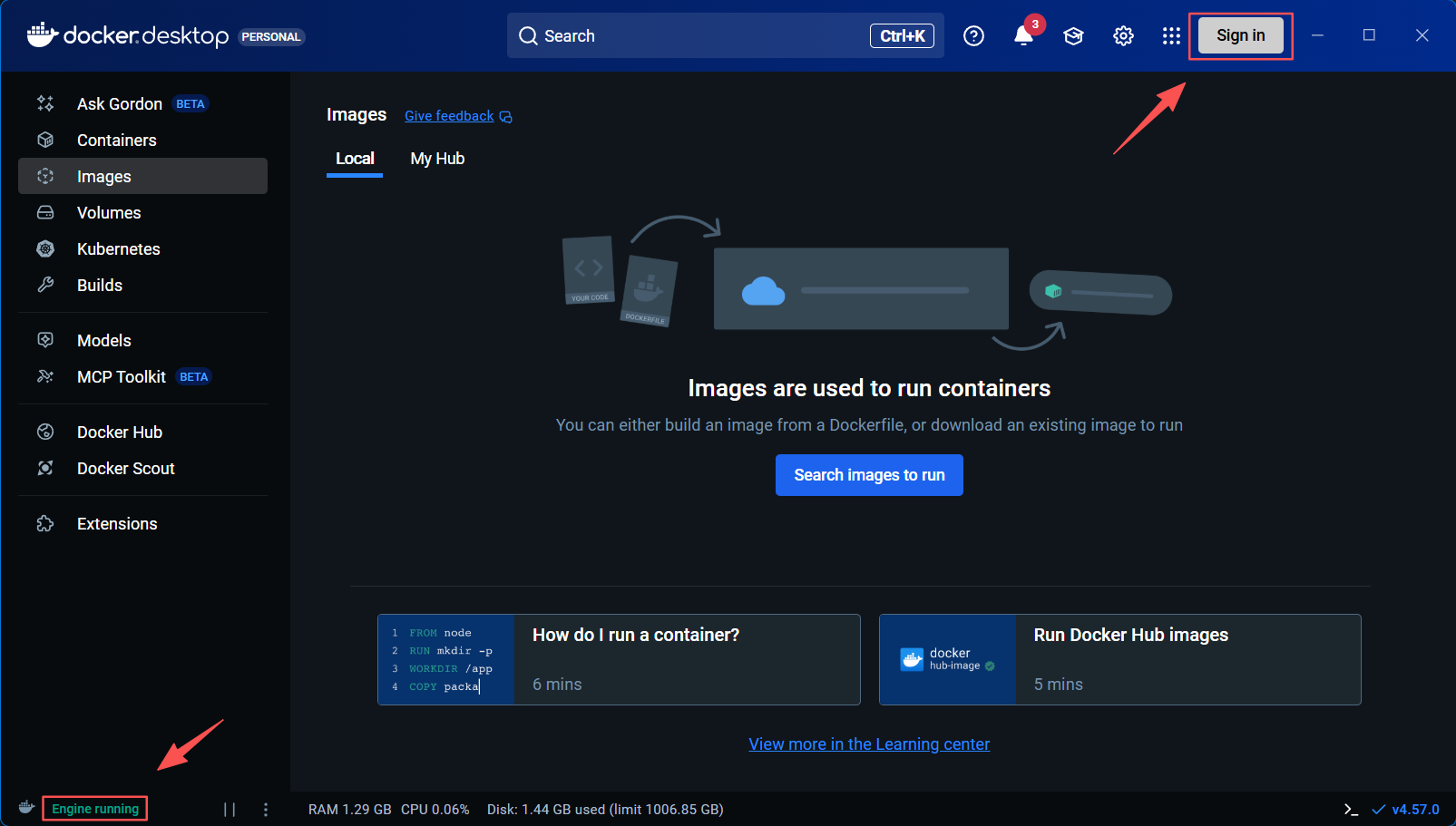
Task: Click the Volumes drive icon
Action: click(x=45, y=212)
